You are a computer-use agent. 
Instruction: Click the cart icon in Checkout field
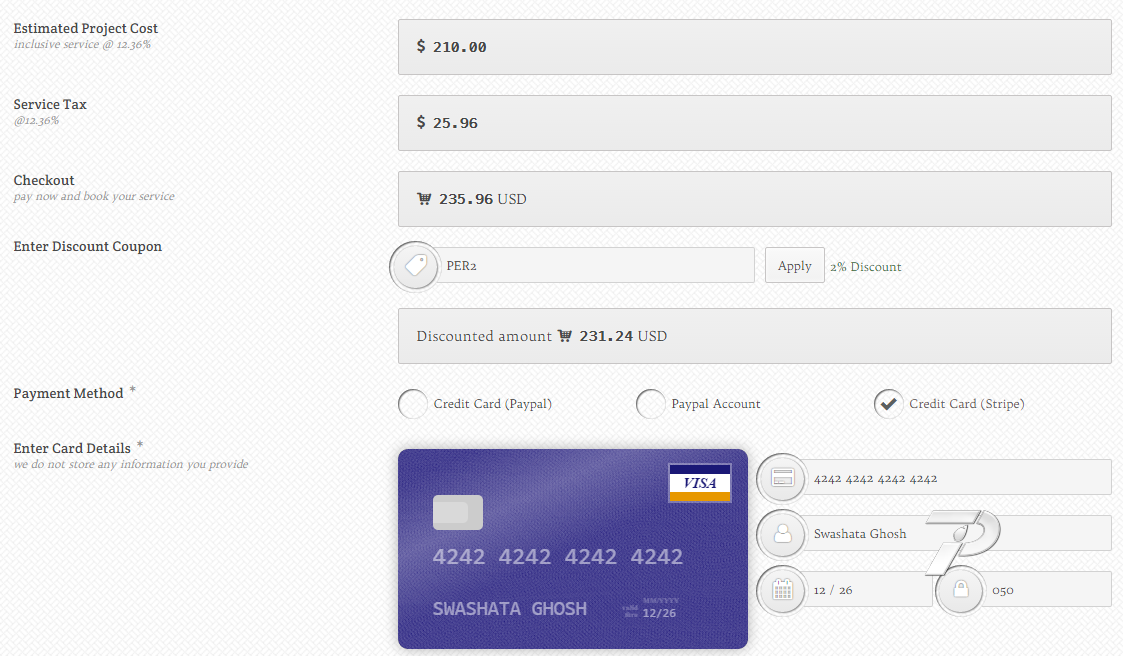click(424, 198)
